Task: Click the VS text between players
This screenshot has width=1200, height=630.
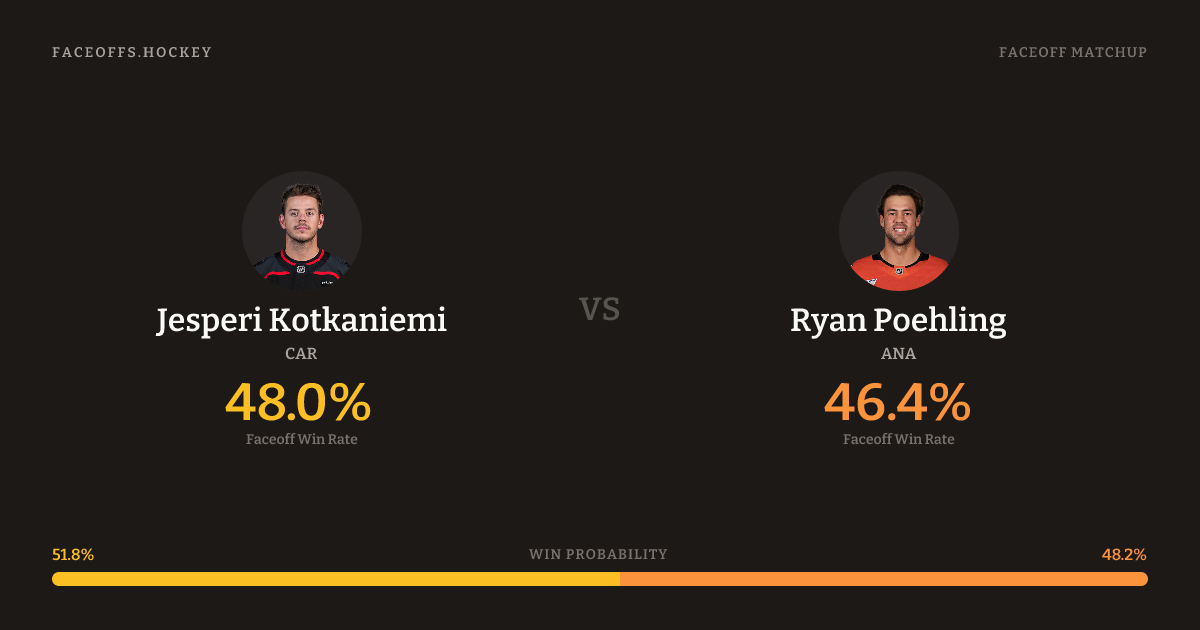Action: point(600,309)
